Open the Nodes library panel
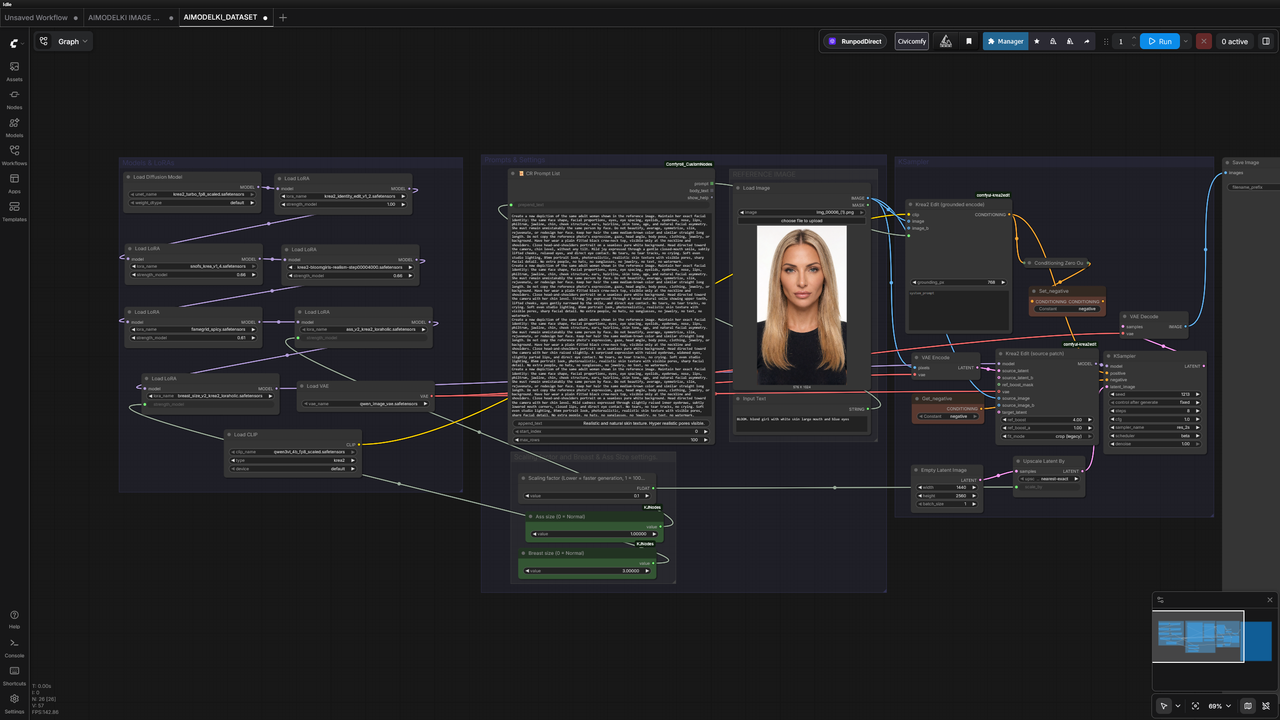1280x720 pixels. tap(14, 99)
